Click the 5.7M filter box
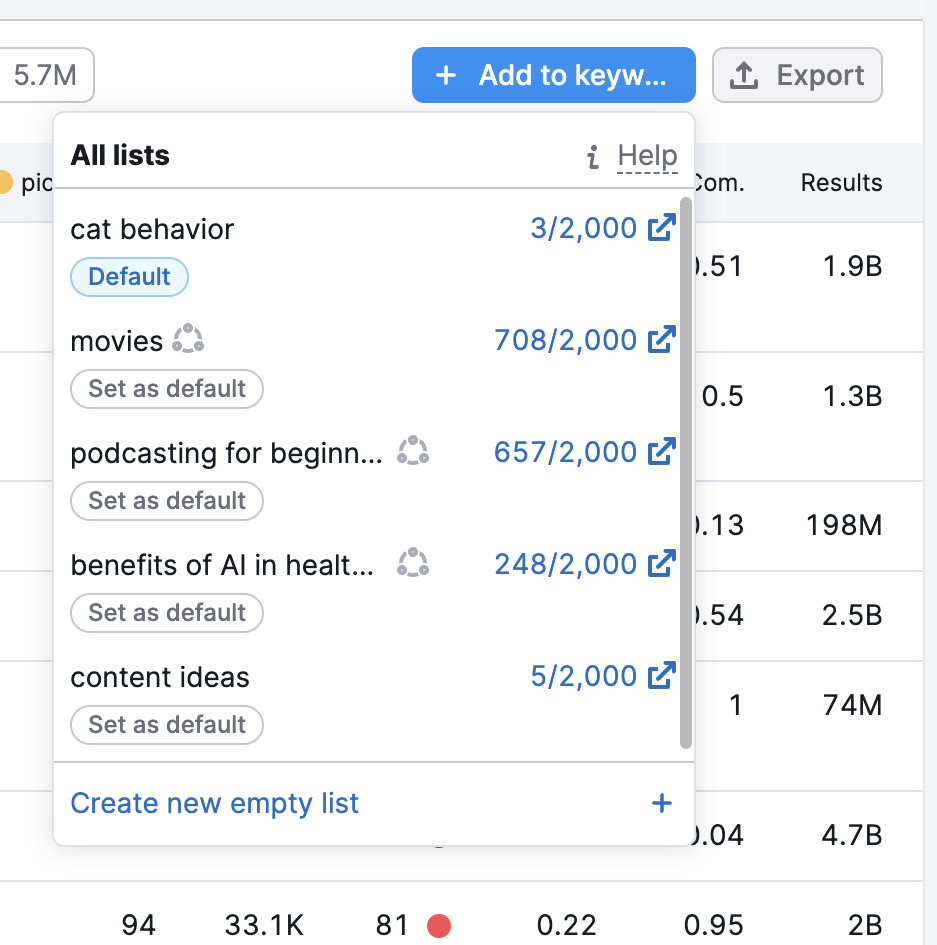This screenshot has height=945, width=937. coord(45,75)
